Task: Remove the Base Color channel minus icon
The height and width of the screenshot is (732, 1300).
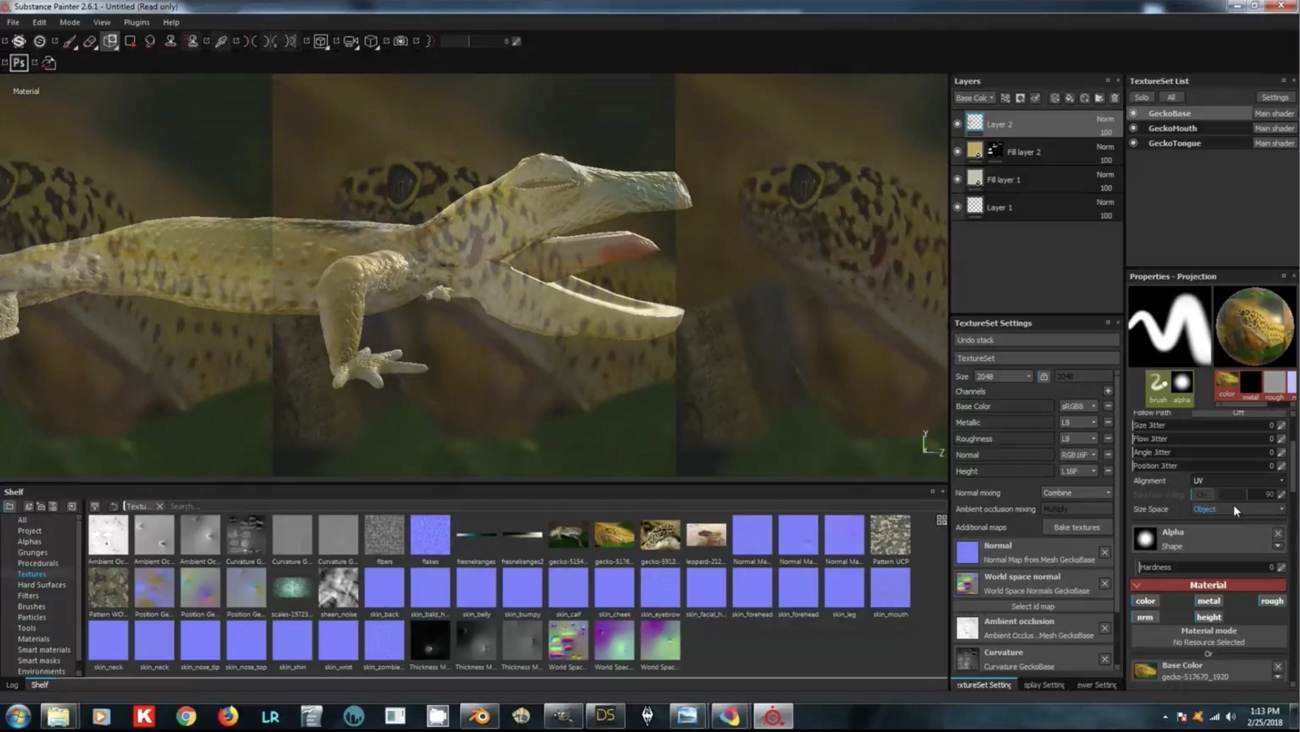Action: pos(1108,406)
